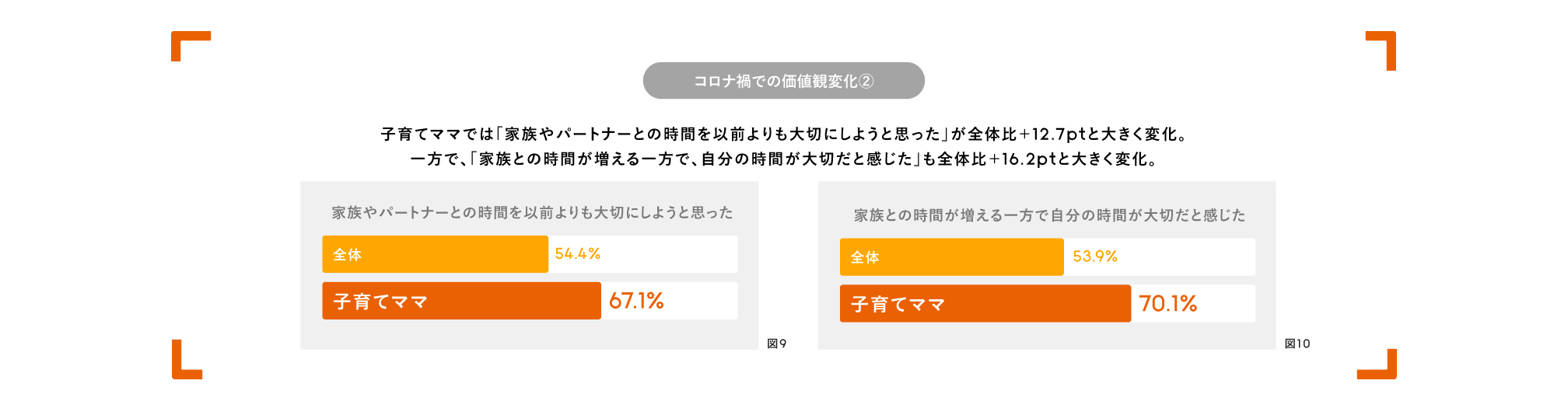Click the 図10 figure caption
Screen dimensions: 1568x412
coord(1297,344)
